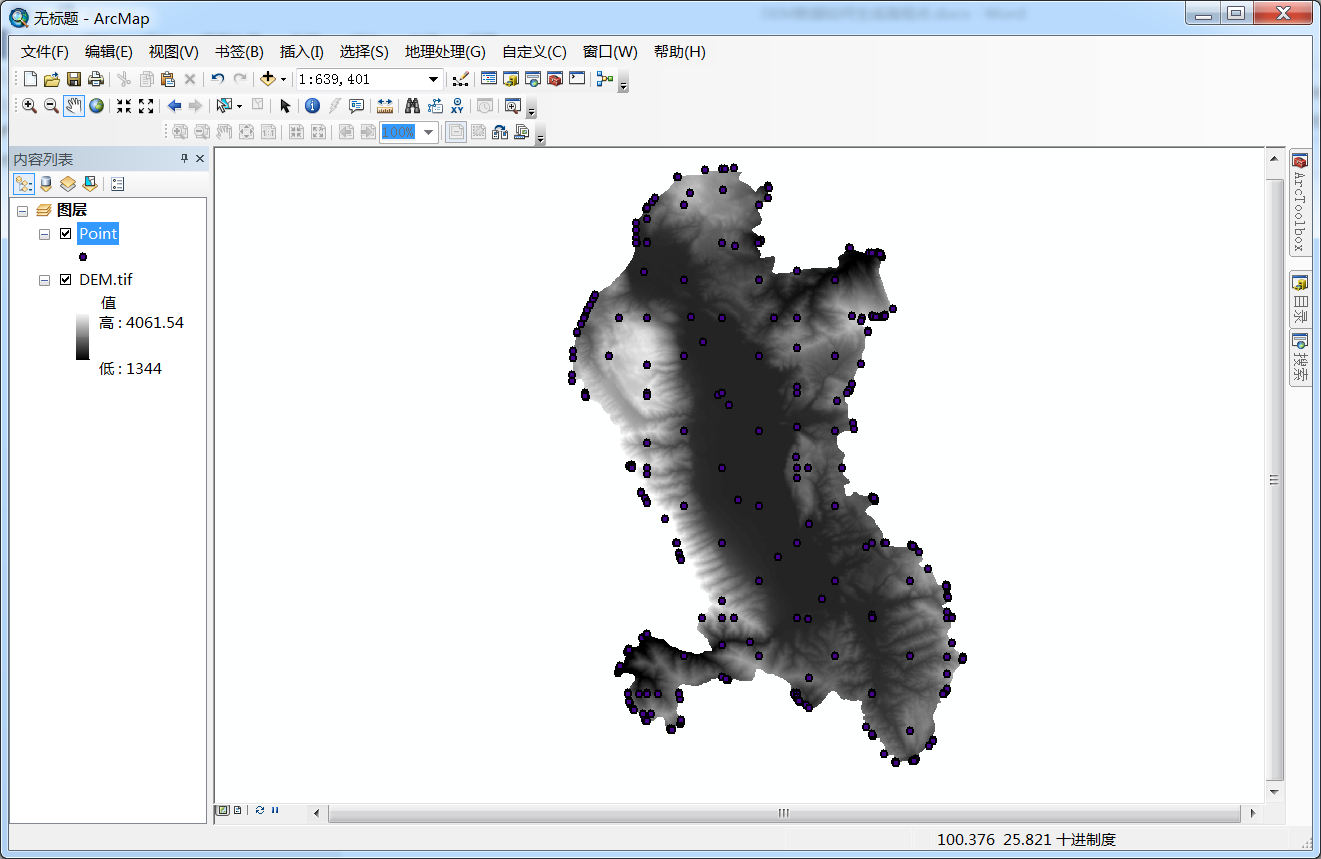Screen dimensions: 1321x859
Task: Switch to List By Selection
Action: [x=89, y=184]
